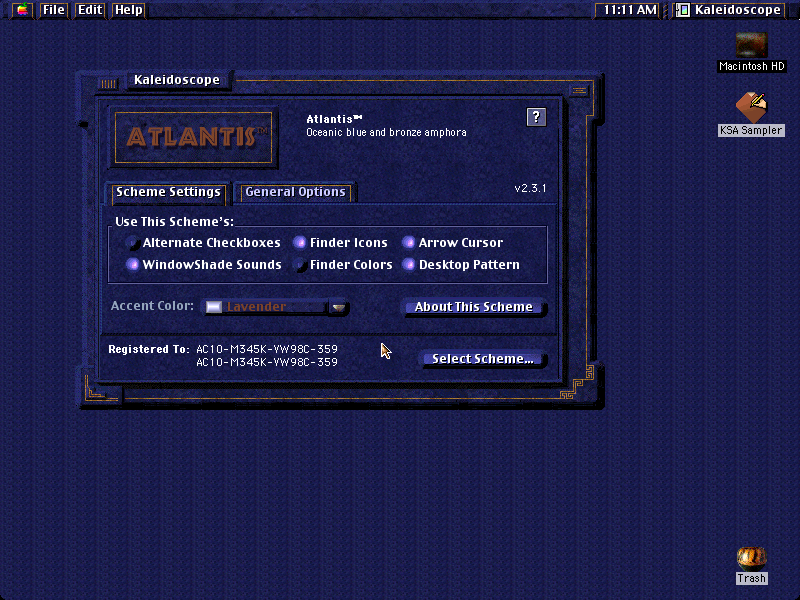Open the Help menu
This screenshot has width=800, height=600.
pyautogui.click(x=129, y=10)
